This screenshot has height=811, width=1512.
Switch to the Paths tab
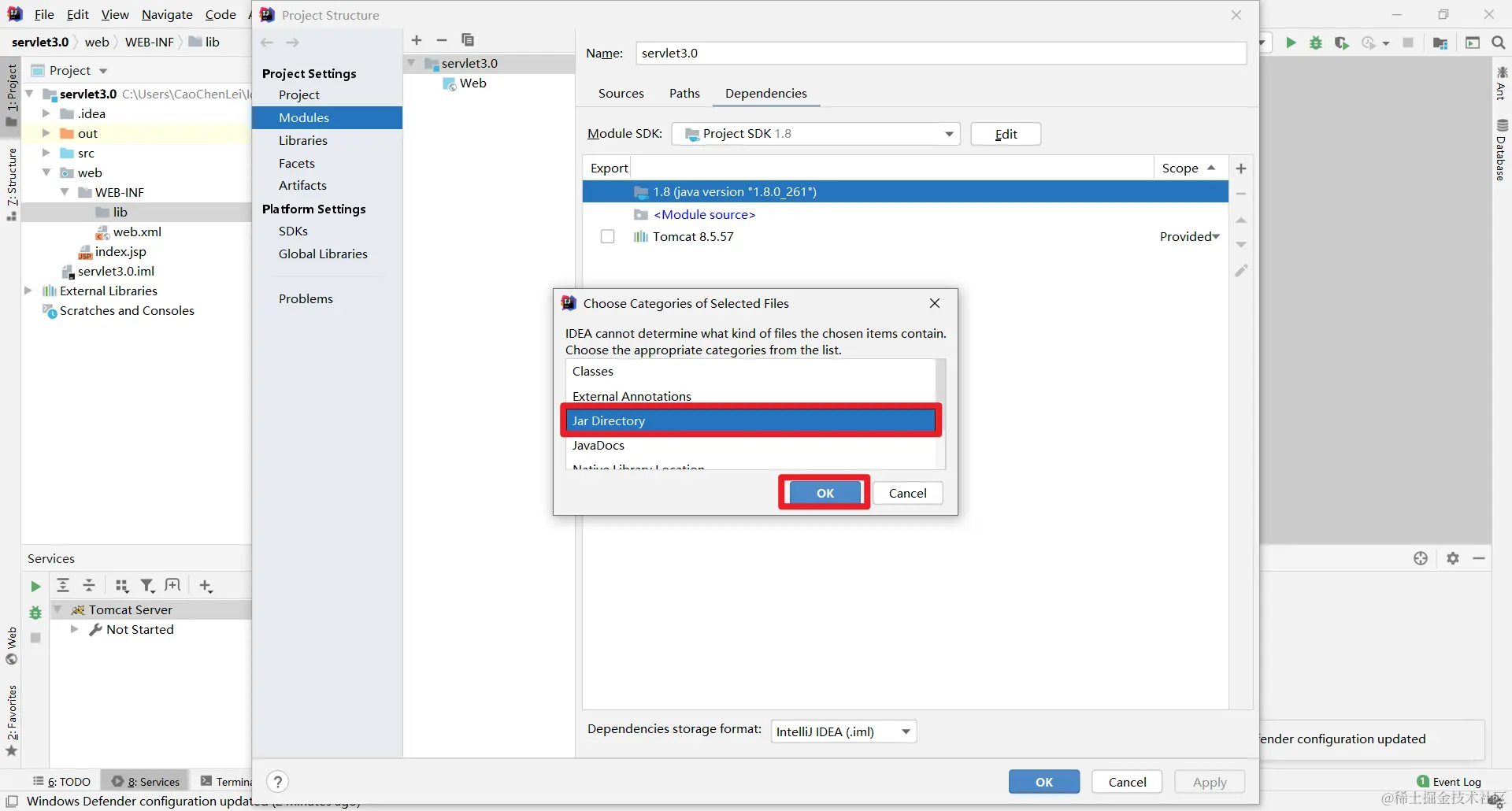tap(684, 93)
